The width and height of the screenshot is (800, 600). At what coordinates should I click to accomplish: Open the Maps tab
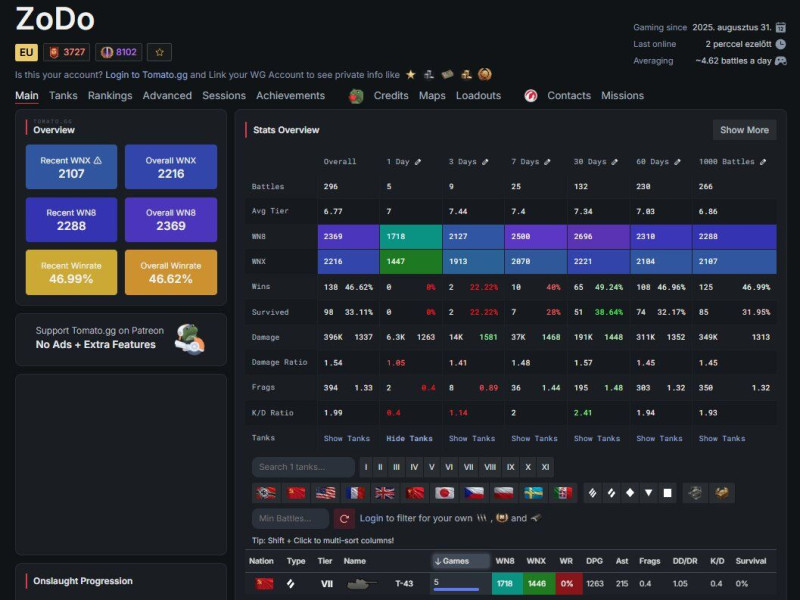tap(432, 95)
